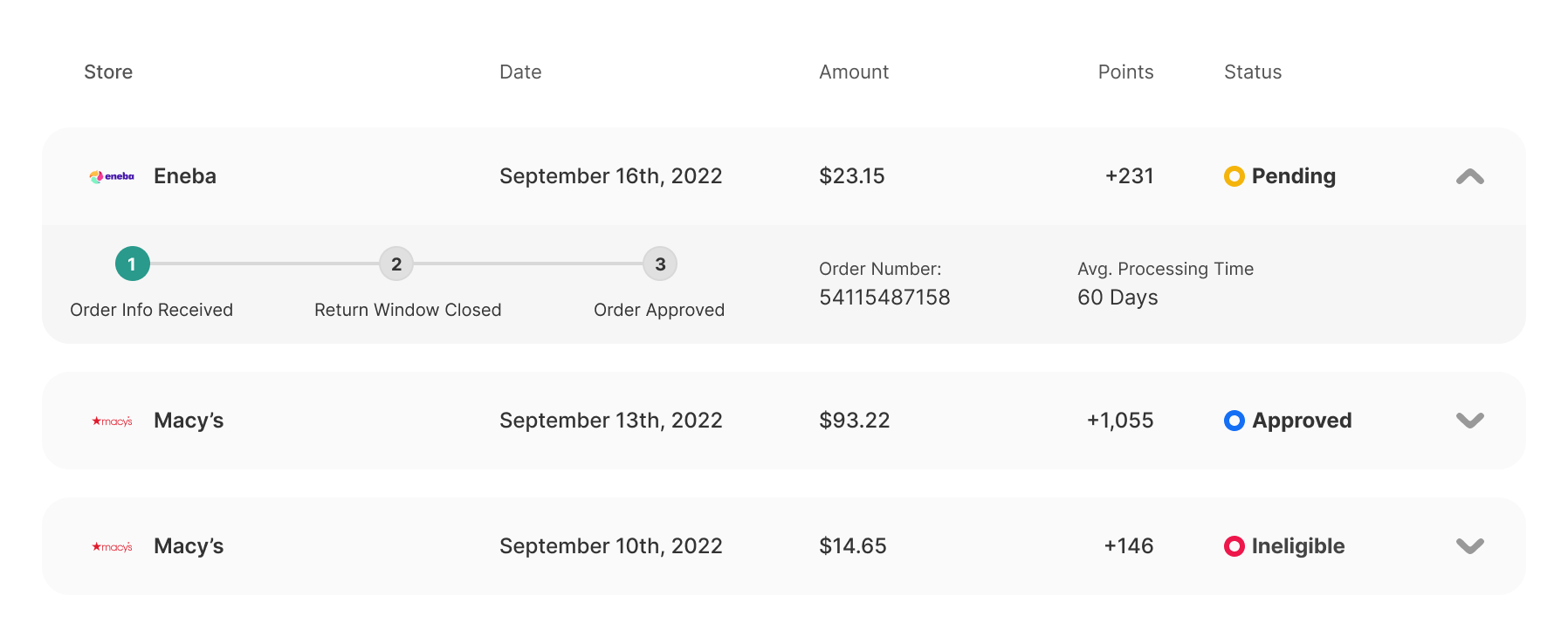Expand the Approved Macy's order details
This screenshot has width=1568, height=637.
tap(1469, 420)
